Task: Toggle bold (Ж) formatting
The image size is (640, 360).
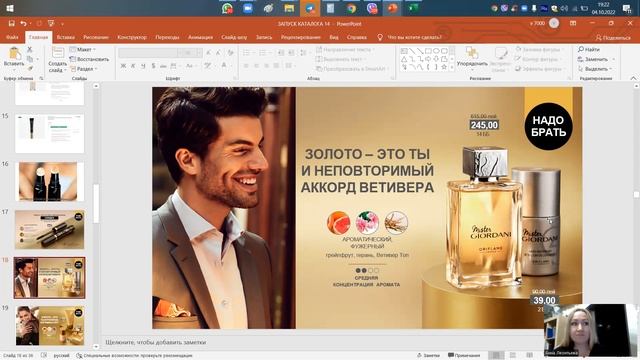Action: 123,66
